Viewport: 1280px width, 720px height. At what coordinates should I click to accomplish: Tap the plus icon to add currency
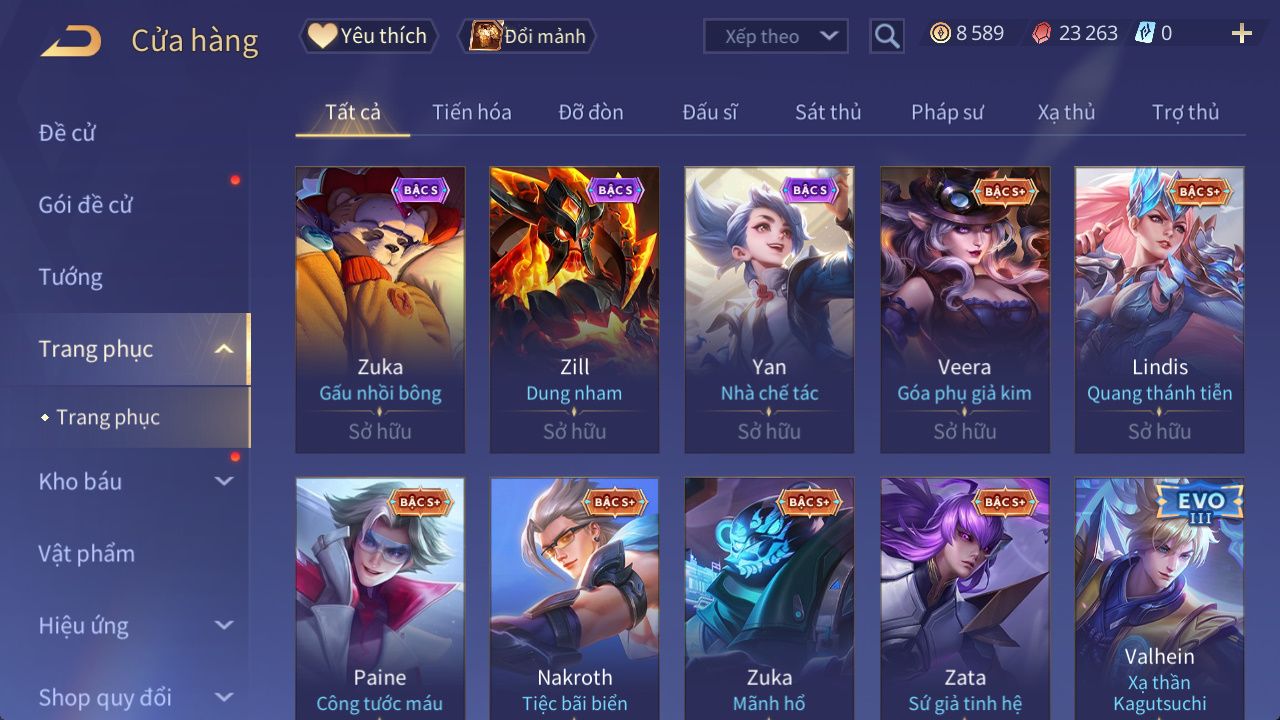(1241, 34)
